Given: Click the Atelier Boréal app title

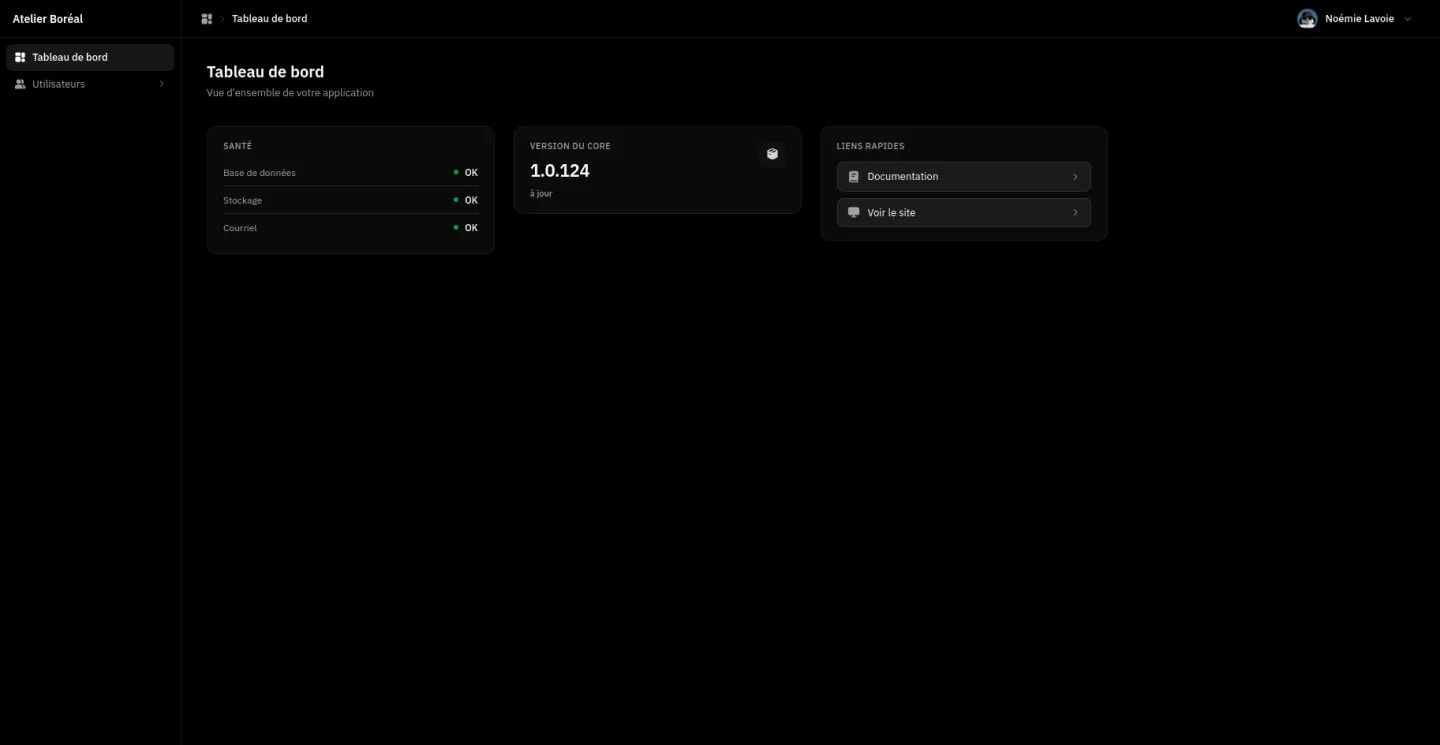Looking at the screenshot, I should tap(48, 19).
